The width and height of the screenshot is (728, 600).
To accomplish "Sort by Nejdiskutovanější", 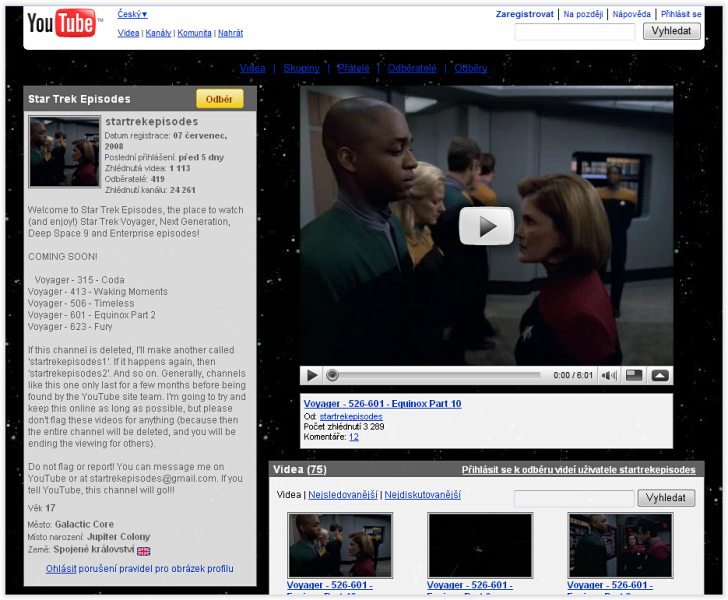I will tap(422, 495).
